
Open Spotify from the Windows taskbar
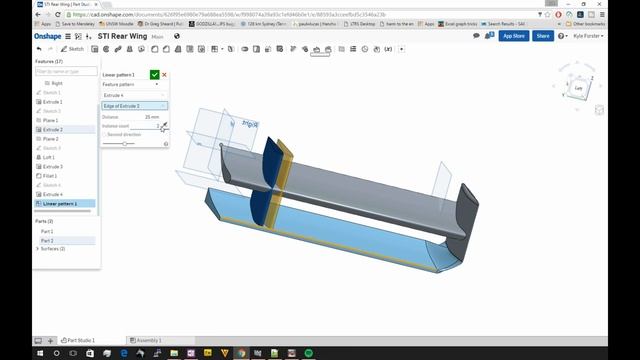tap(309, 353)
